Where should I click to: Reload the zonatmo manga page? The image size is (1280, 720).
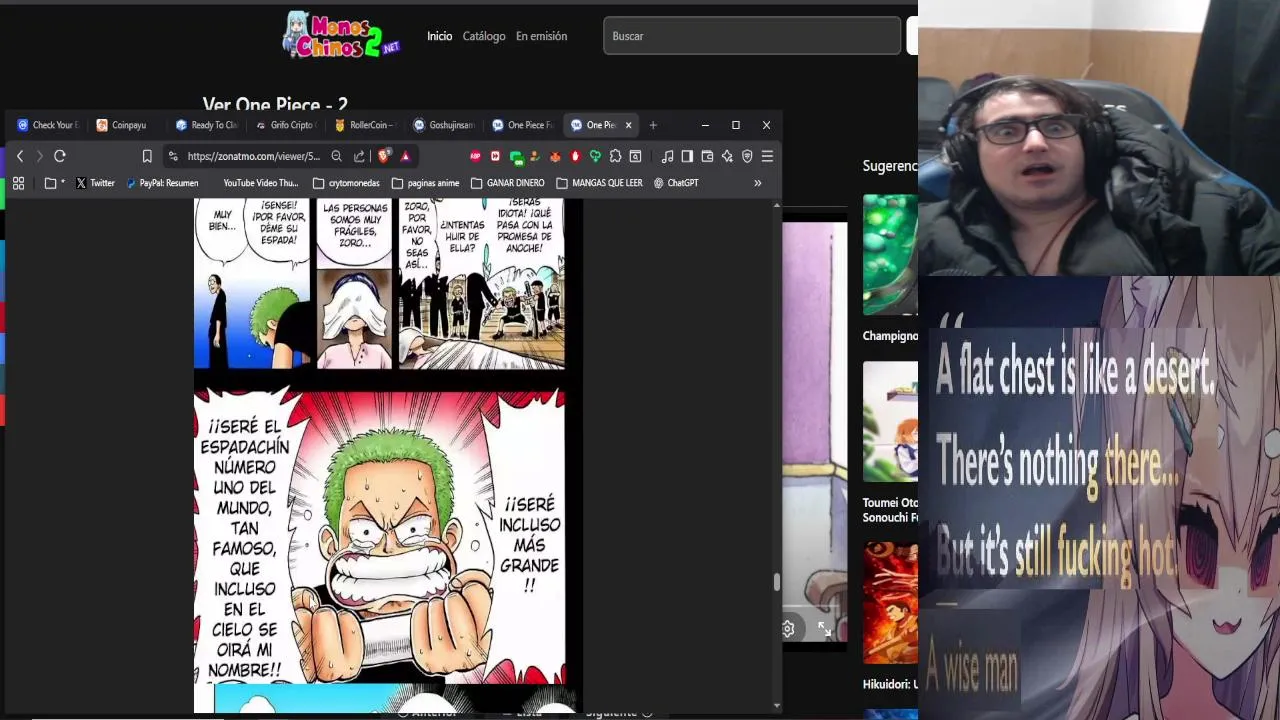pos(60,156)
